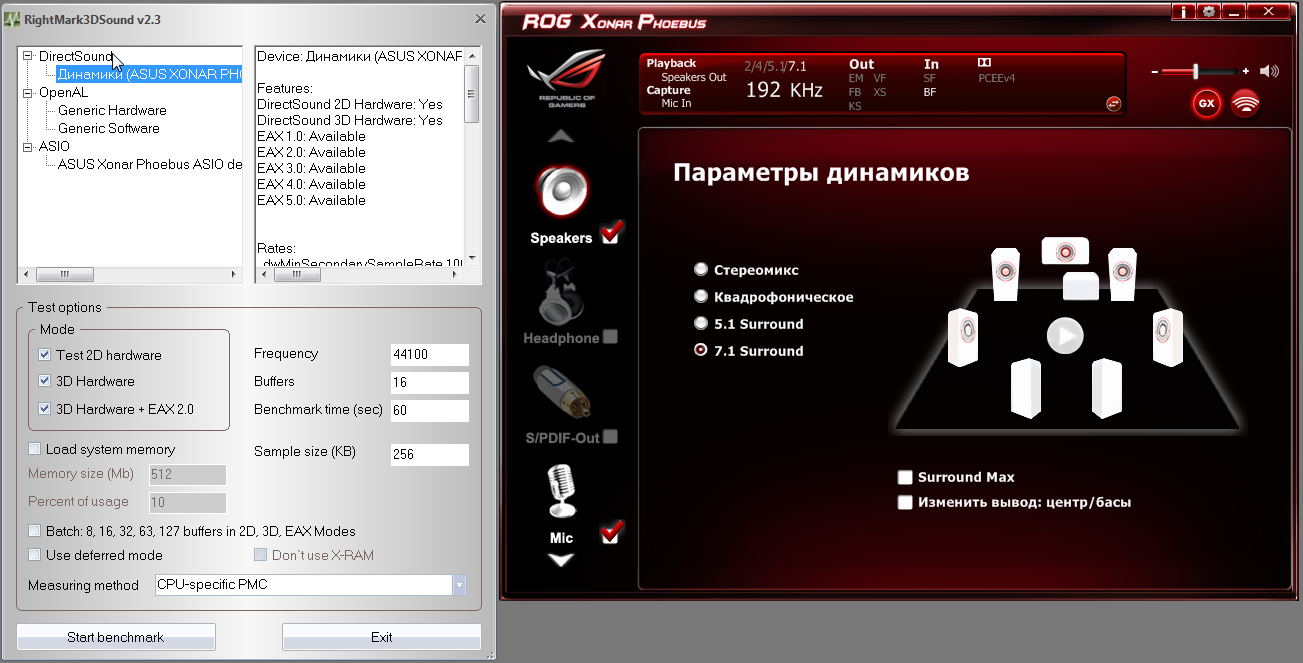Click the red wireless signal icon

(x=1245, y=103)
